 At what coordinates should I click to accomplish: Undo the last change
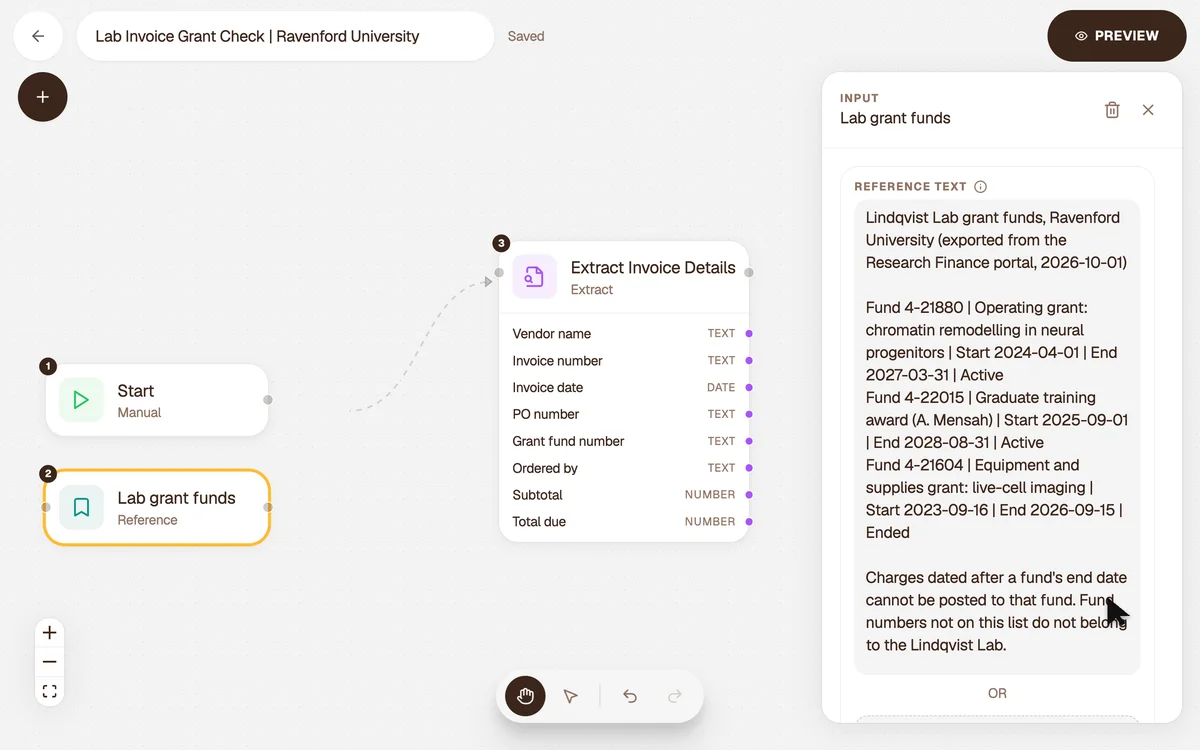(630, 696)
